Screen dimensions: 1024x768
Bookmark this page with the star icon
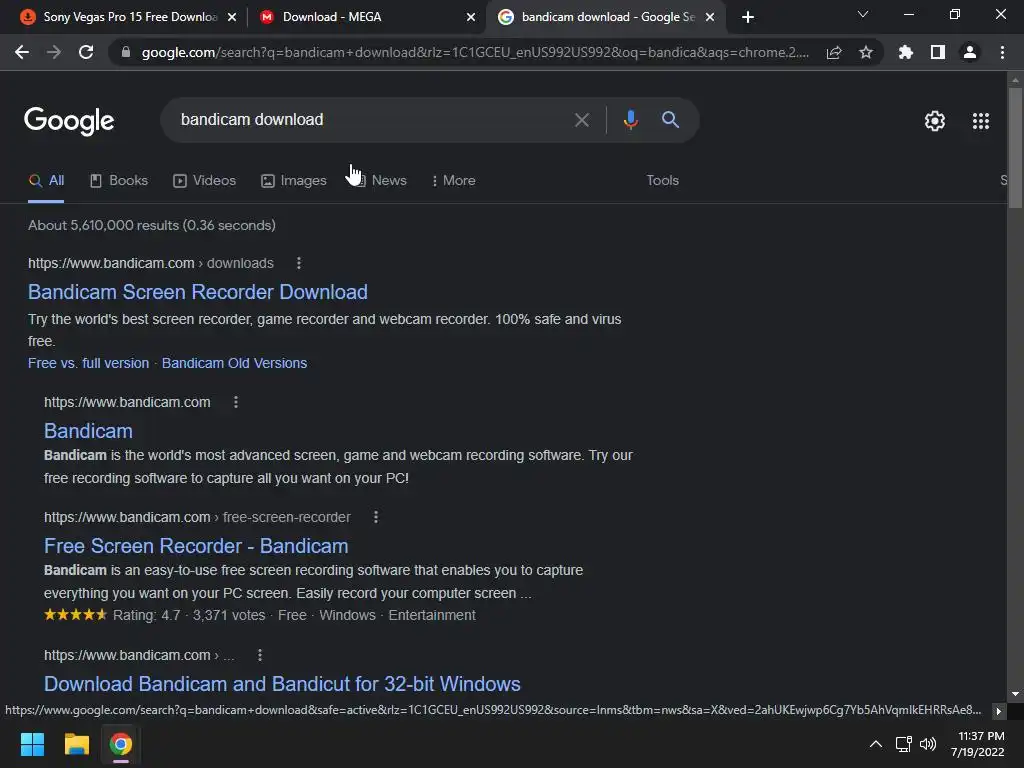tap(866, 52)
